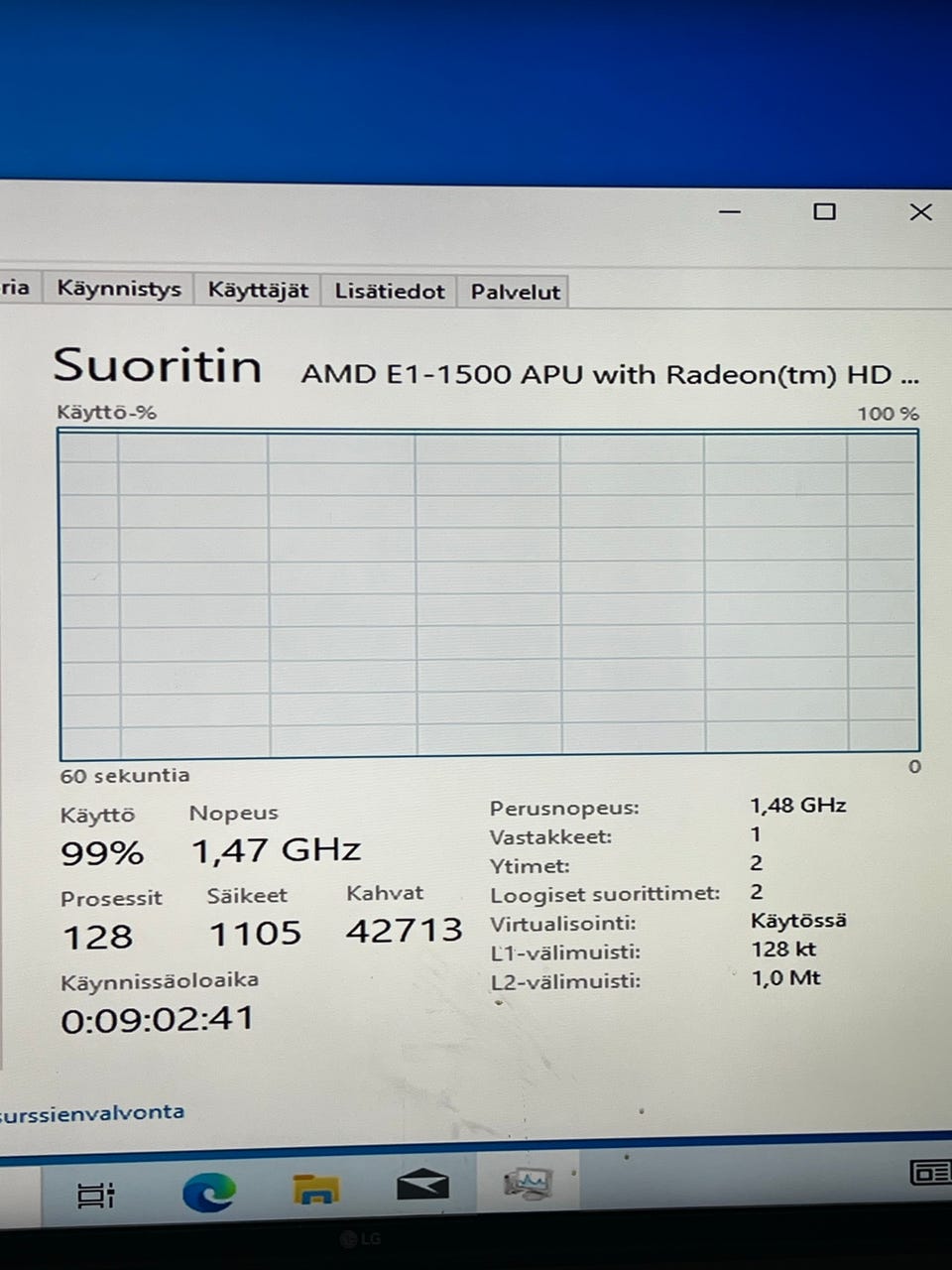Viewport: 952px width, 1270px height.
Task: Select the Lisätiedot tab
Action: 389,292
